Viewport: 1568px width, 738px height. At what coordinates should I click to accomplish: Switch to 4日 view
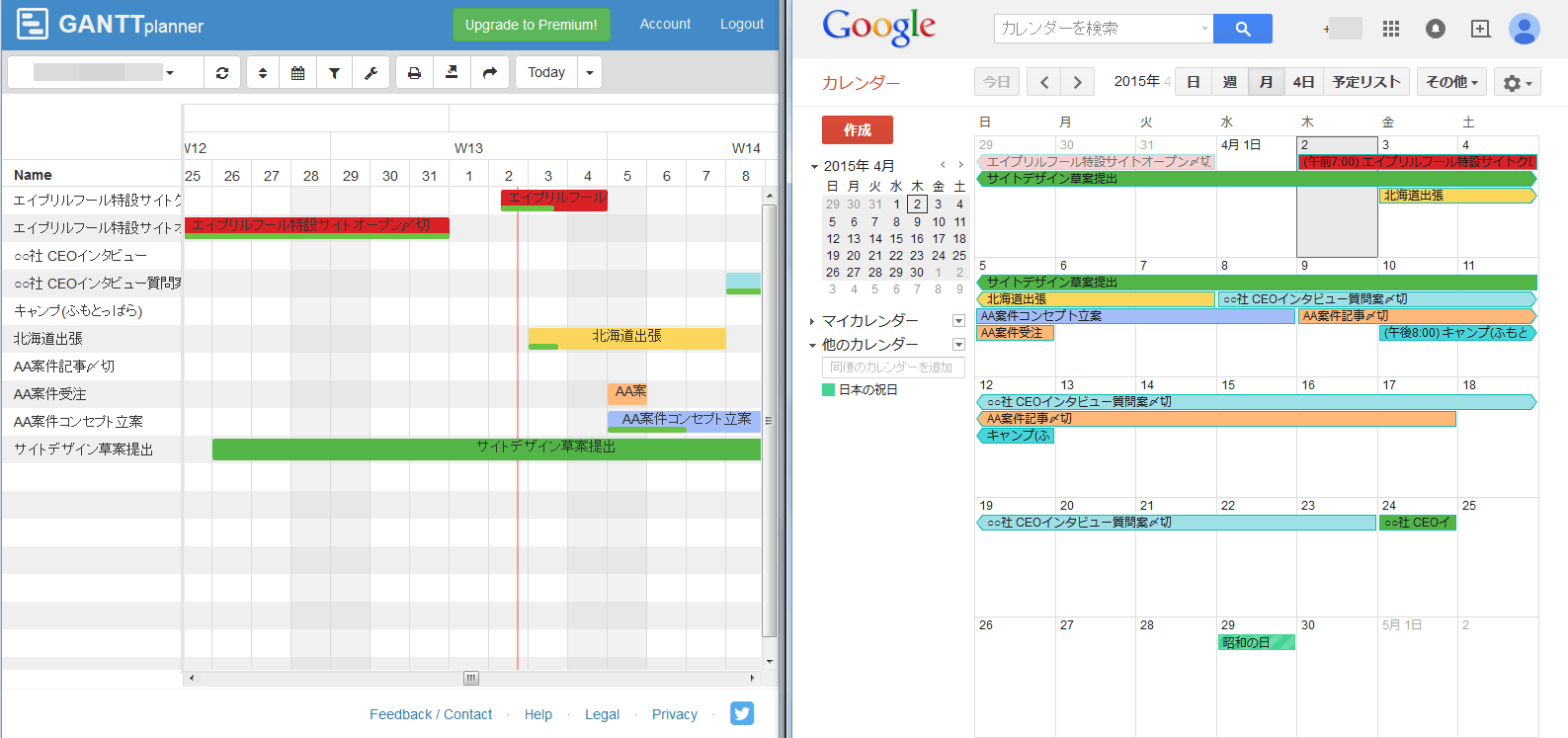coord(1303,82)
